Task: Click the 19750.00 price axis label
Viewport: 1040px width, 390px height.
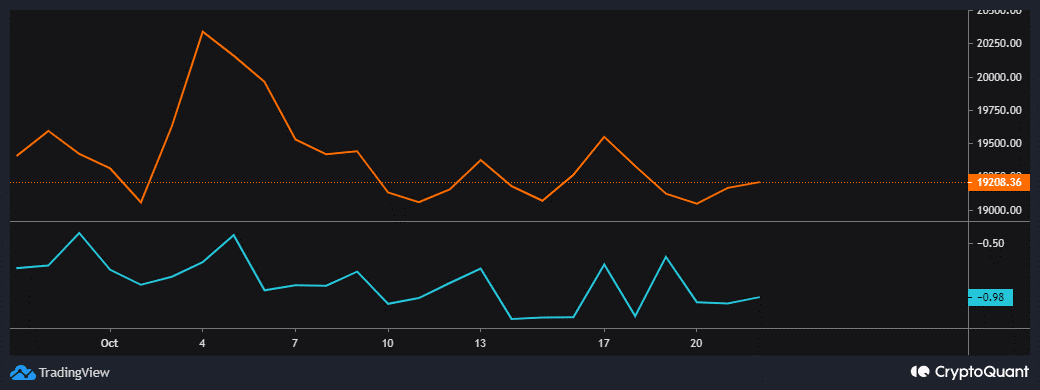Action: pos(998,110)
